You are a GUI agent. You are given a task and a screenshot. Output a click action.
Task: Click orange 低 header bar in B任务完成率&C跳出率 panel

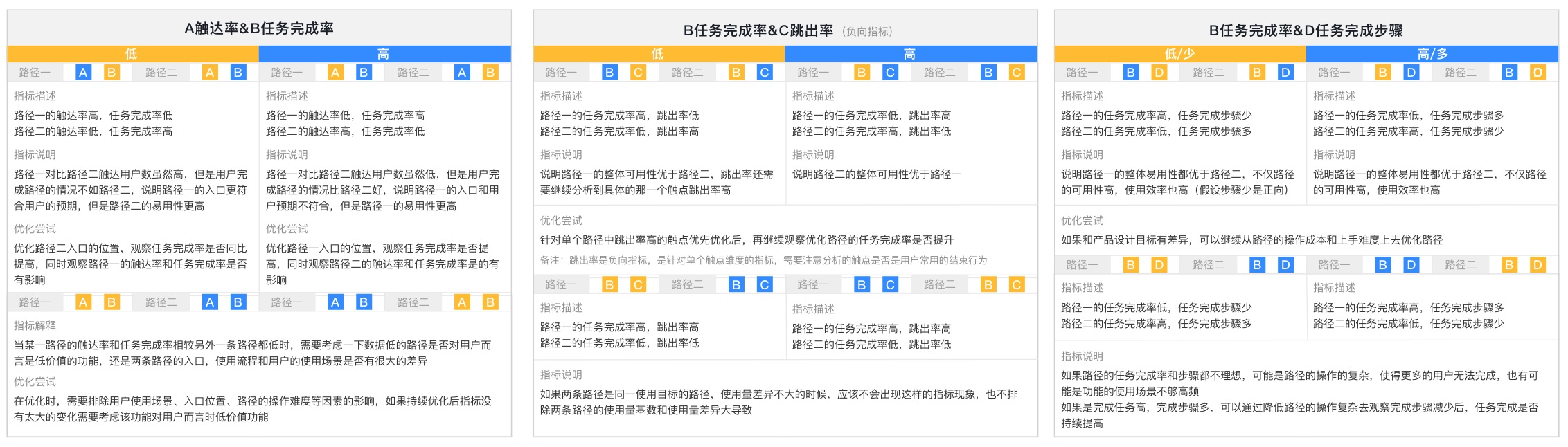pos(658,54)
